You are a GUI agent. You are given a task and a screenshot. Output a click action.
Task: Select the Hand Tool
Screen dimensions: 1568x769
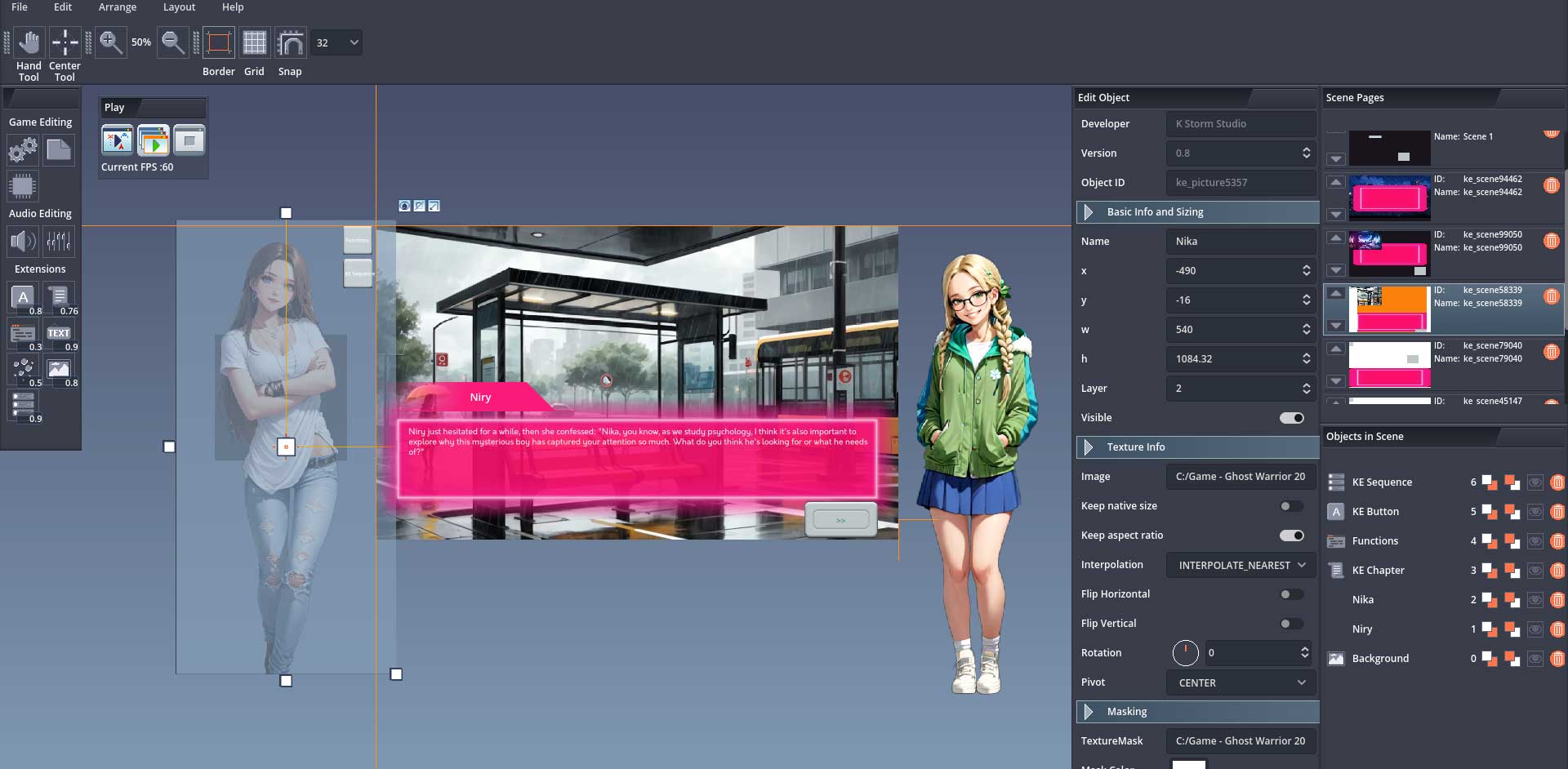pyautogui.click(x=29, y=42)
